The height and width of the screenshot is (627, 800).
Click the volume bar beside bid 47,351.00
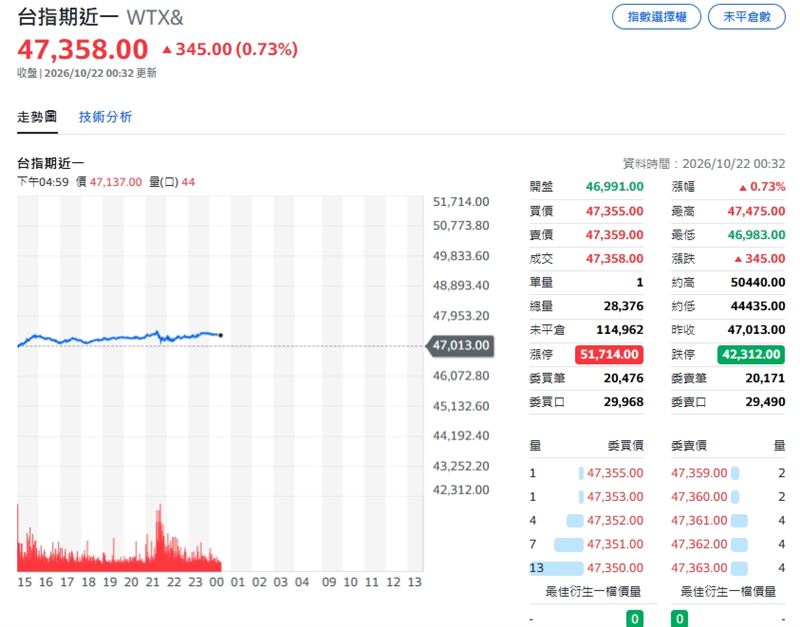568,545
